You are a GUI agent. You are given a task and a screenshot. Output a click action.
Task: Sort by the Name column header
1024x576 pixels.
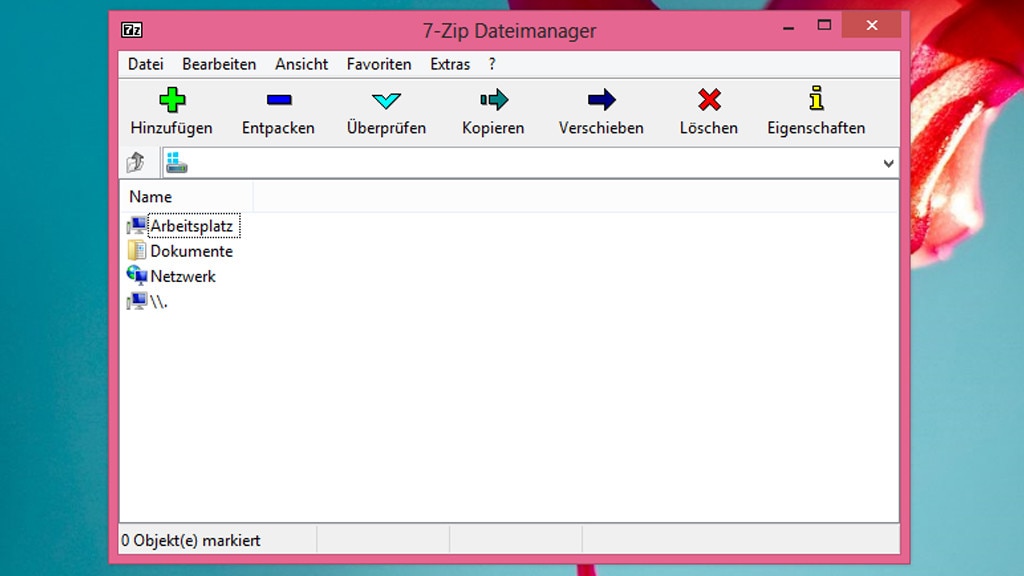click(186, 197)
